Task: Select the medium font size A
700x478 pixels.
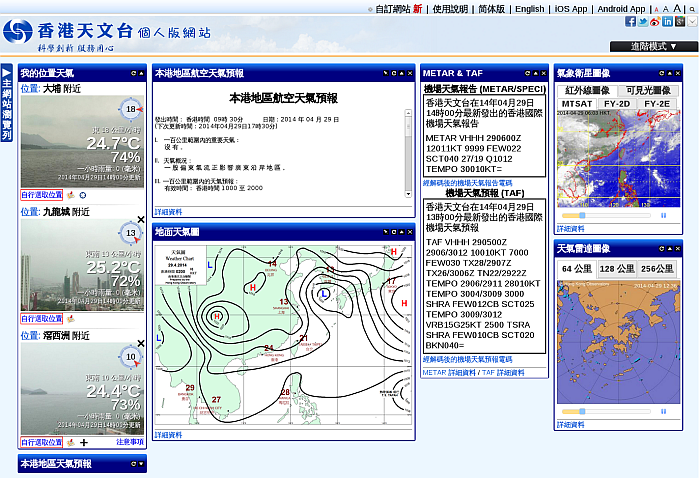Action: coord(666,9)
